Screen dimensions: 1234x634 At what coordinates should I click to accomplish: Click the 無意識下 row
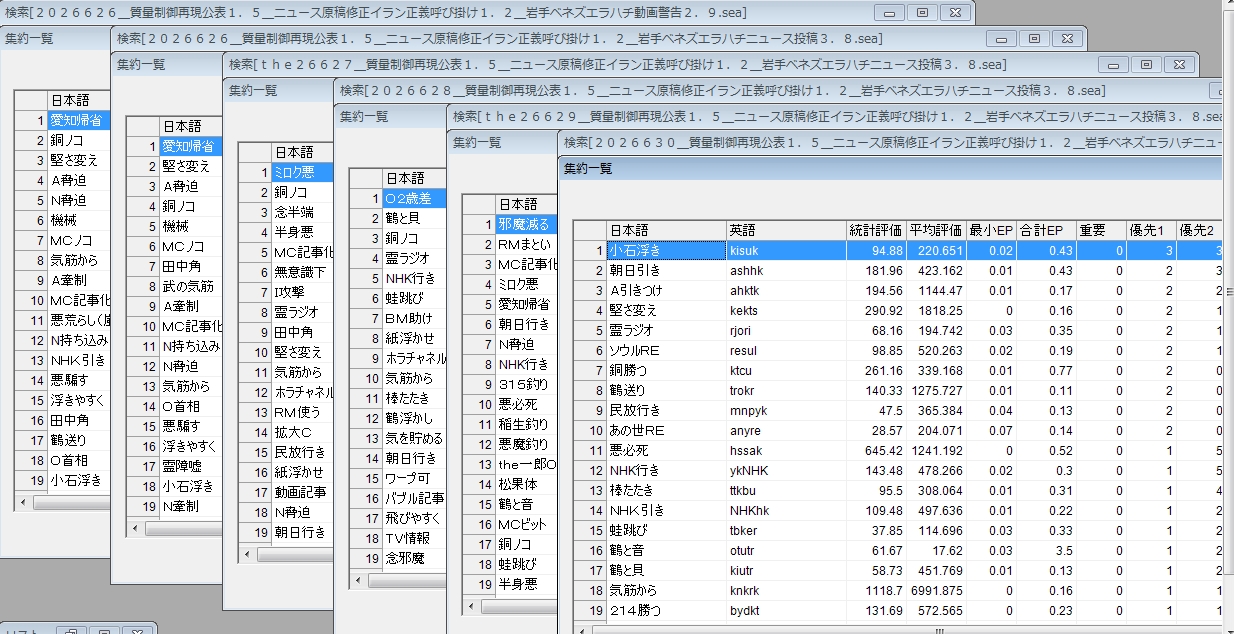click(302, 272)
